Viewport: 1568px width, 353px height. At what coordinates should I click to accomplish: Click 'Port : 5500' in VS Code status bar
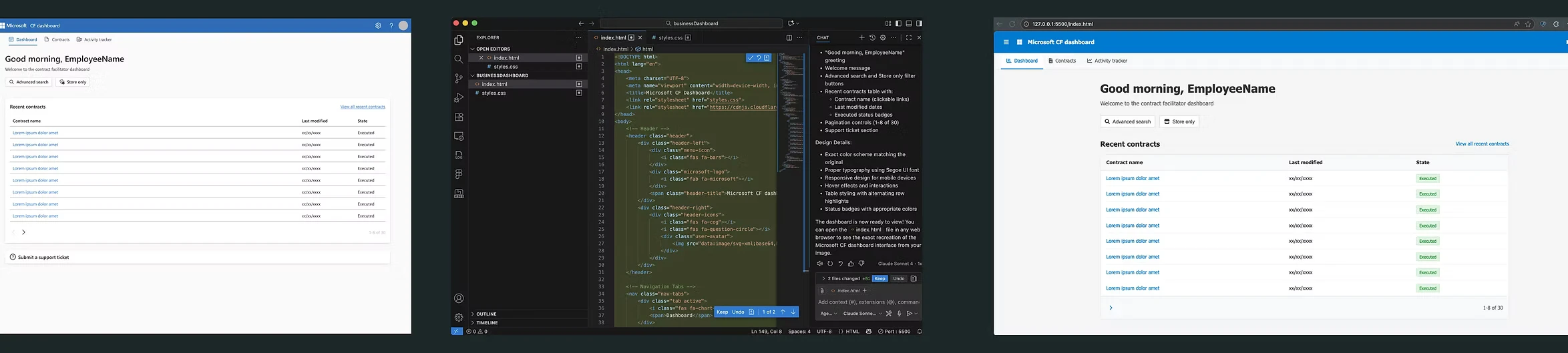point(894,331)
